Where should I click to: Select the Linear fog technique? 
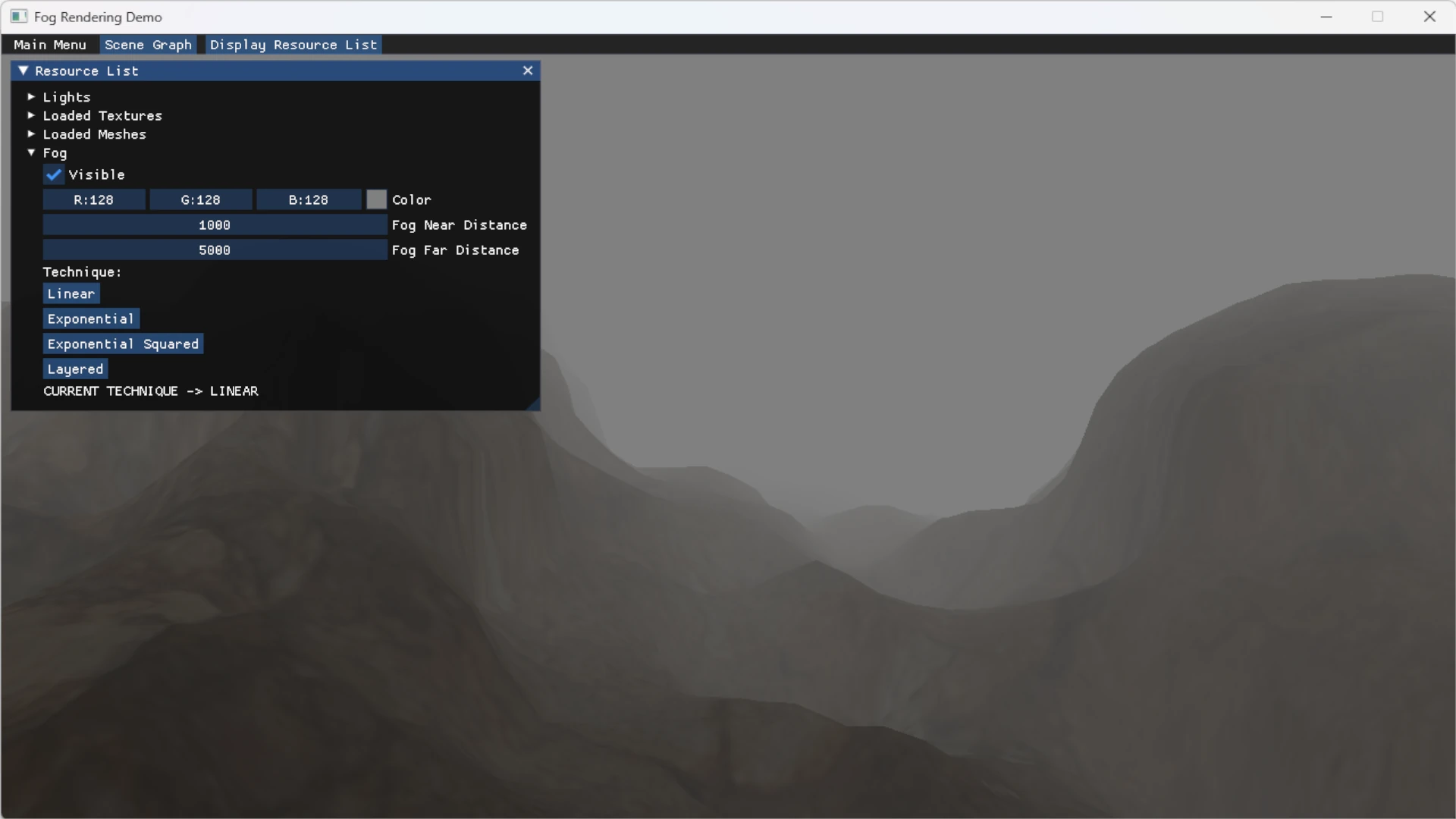point(71,294)
